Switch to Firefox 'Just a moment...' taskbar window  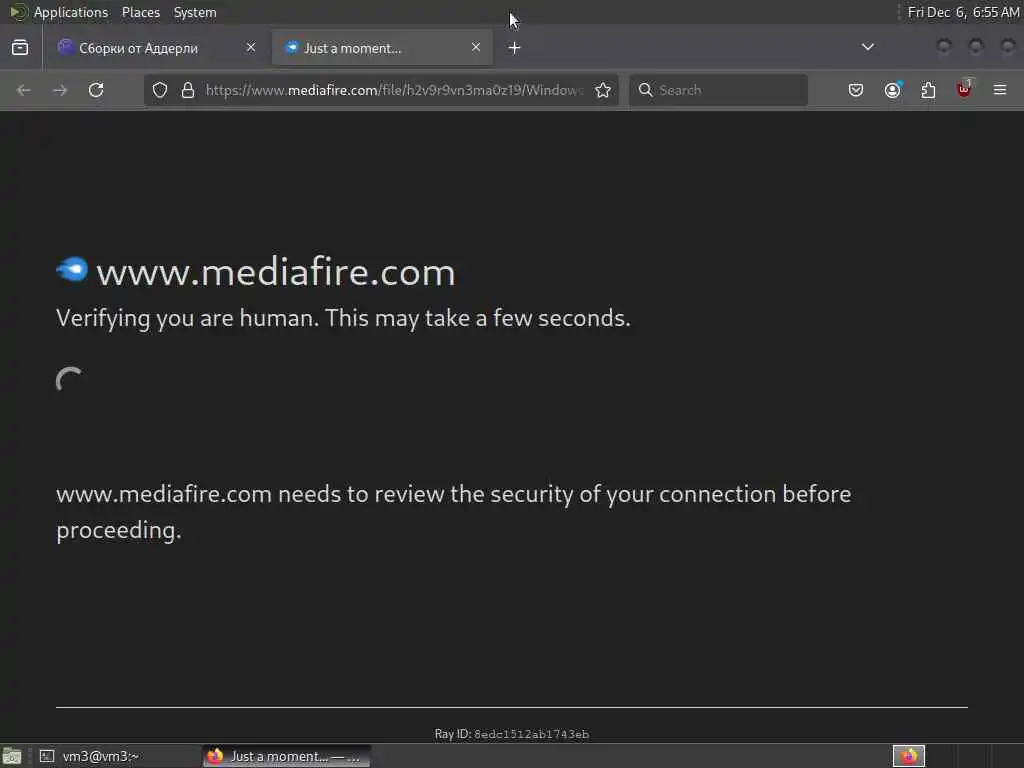pos(286,756)
